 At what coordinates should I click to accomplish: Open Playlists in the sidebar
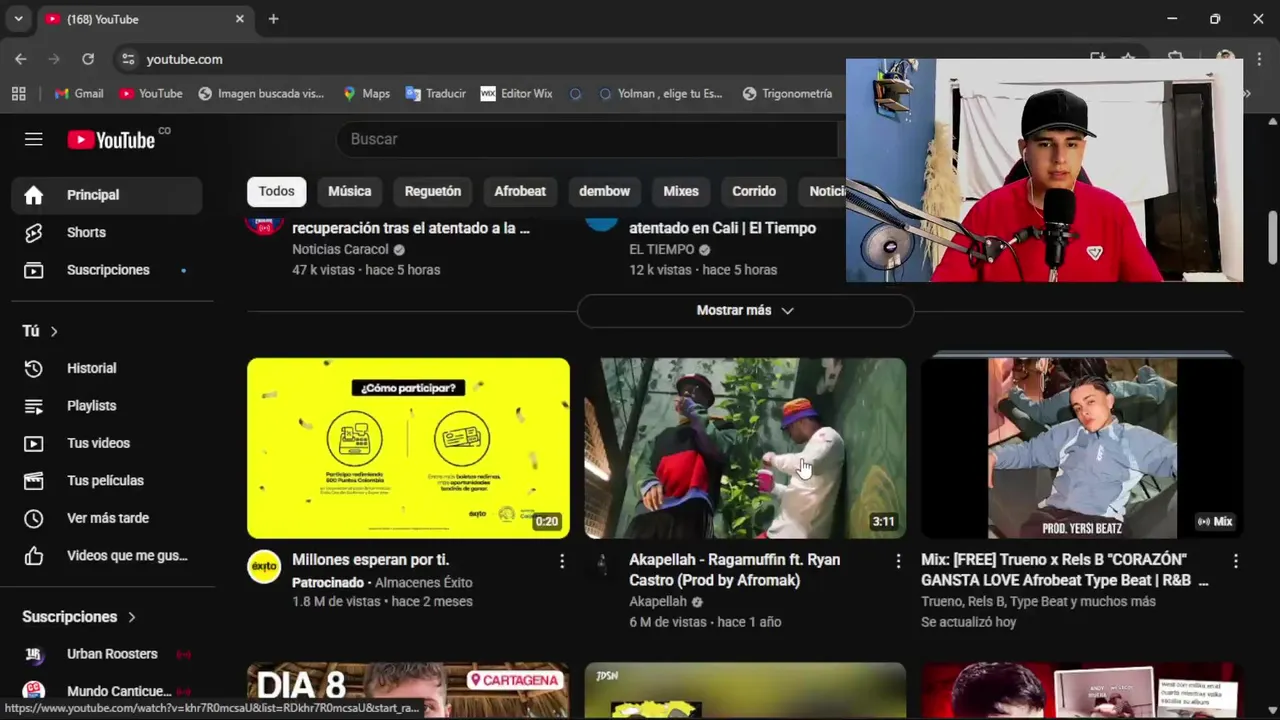(x=107, y=405)
